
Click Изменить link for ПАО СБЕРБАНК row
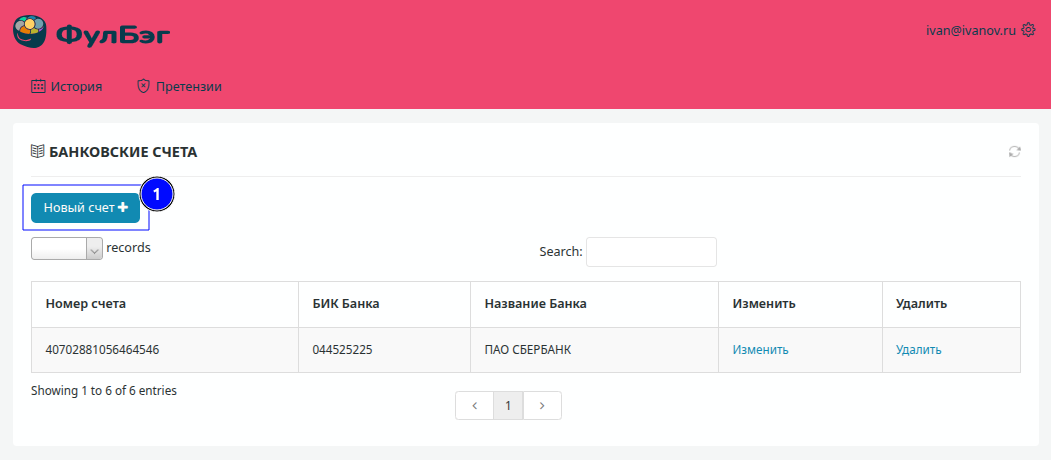(760, 350)
